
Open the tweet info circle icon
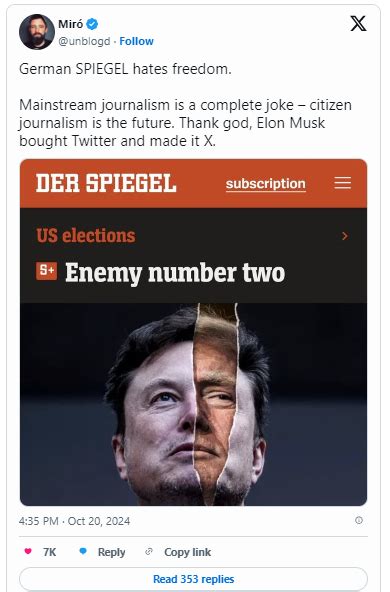click(x=359, y=521)
